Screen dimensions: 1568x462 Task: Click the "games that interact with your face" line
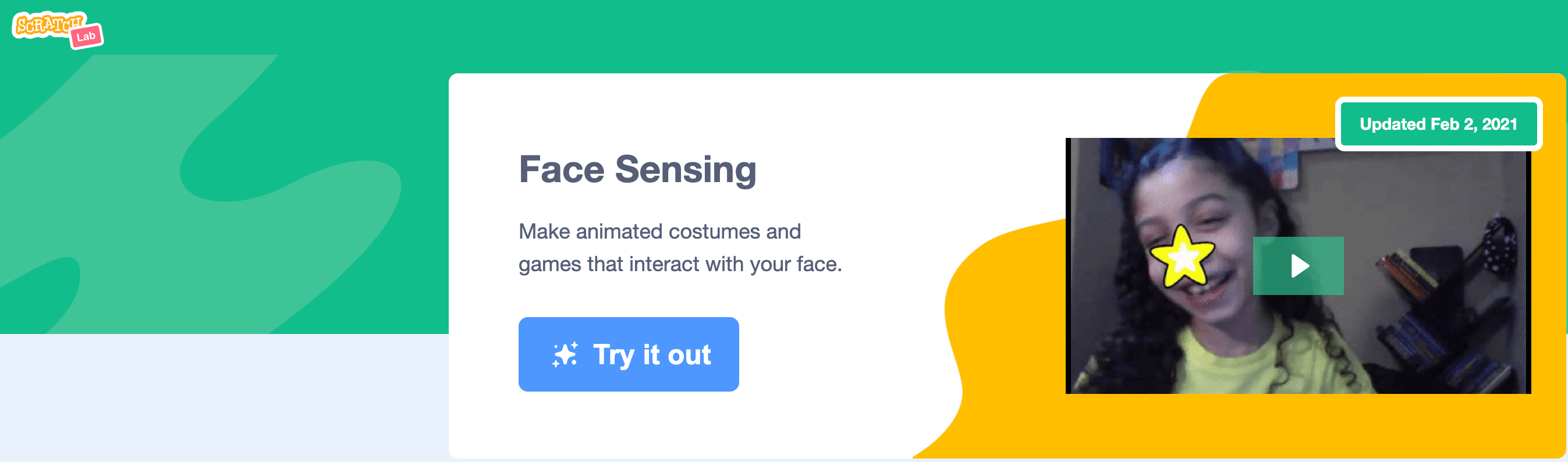(680, 264)
